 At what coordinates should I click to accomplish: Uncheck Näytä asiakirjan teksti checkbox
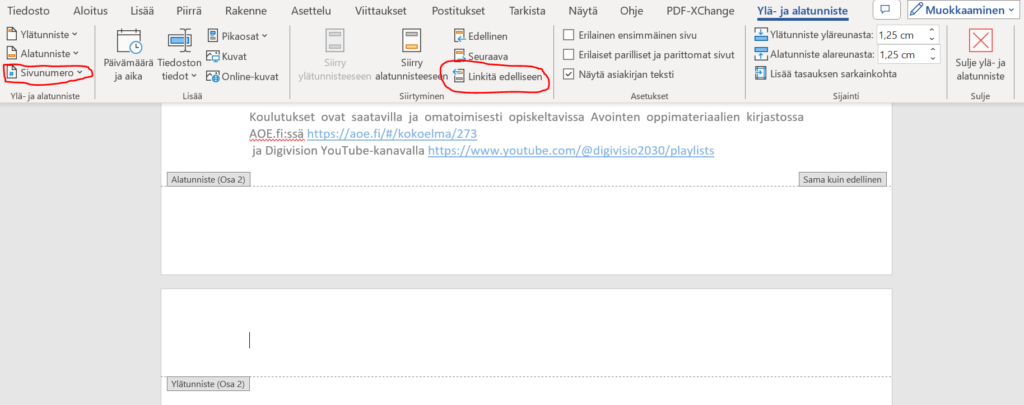569,74
